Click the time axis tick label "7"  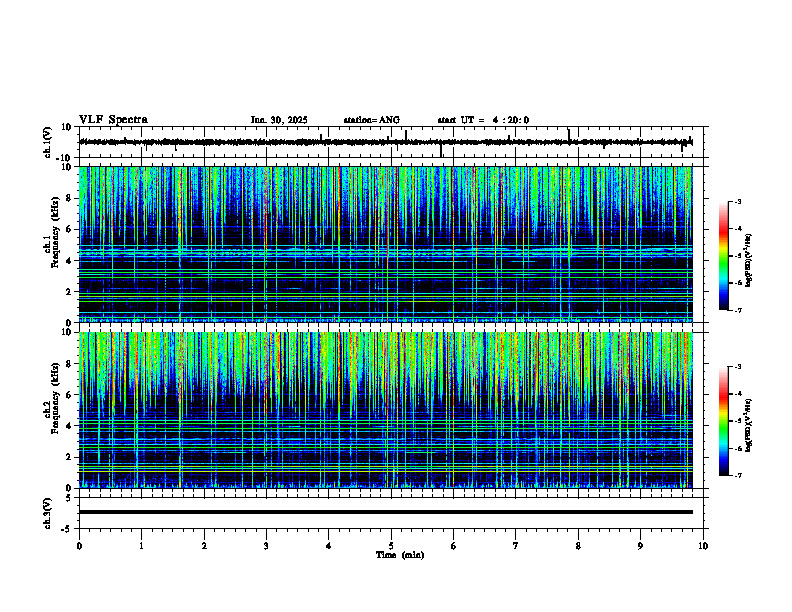[516, 546]
